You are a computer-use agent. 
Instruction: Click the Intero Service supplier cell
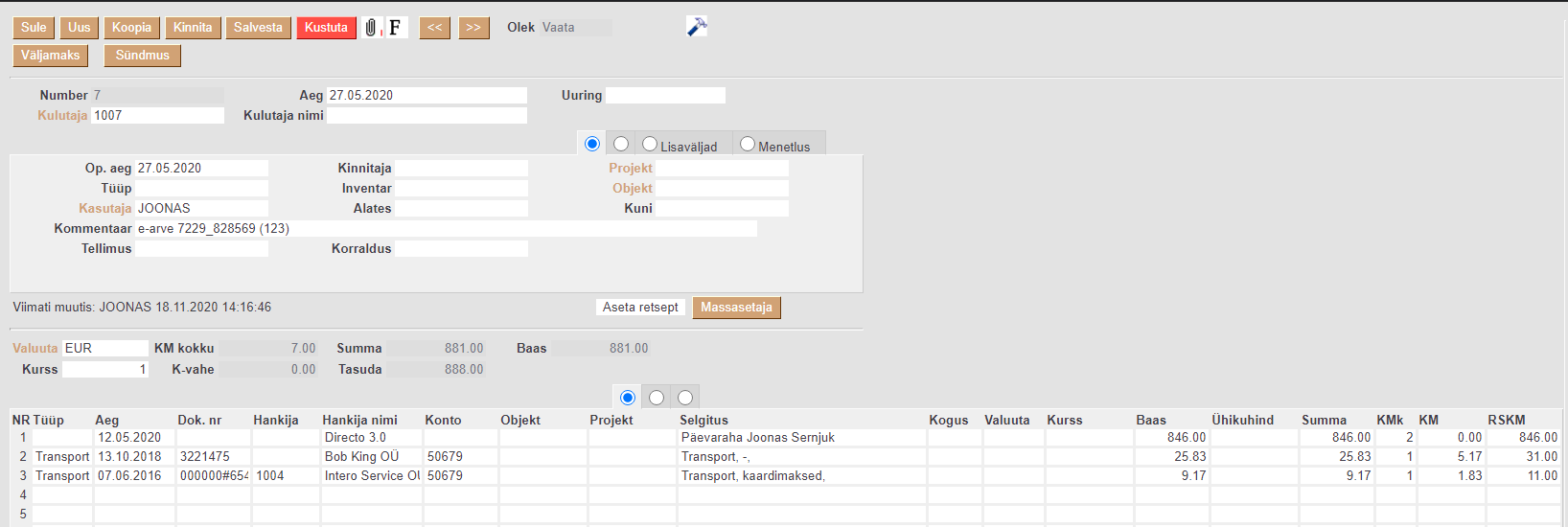pos(372,475)
